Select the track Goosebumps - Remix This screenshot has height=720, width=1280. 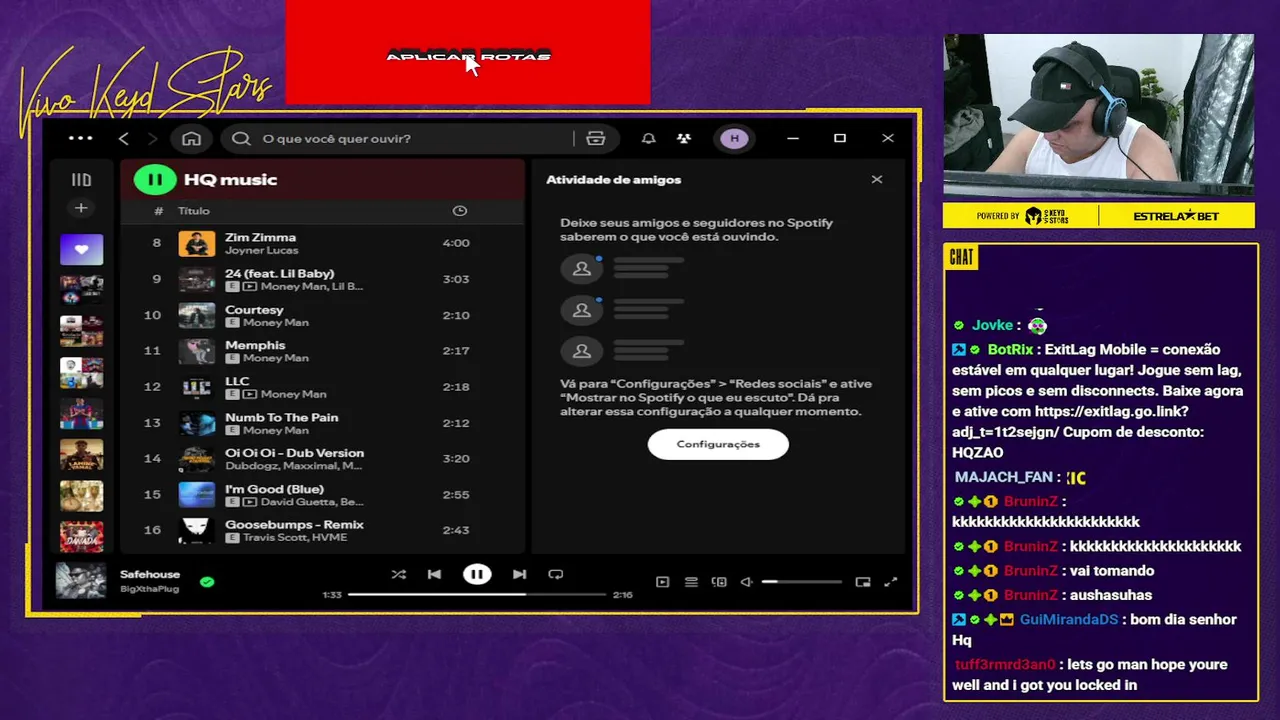[x=322, y=531]
